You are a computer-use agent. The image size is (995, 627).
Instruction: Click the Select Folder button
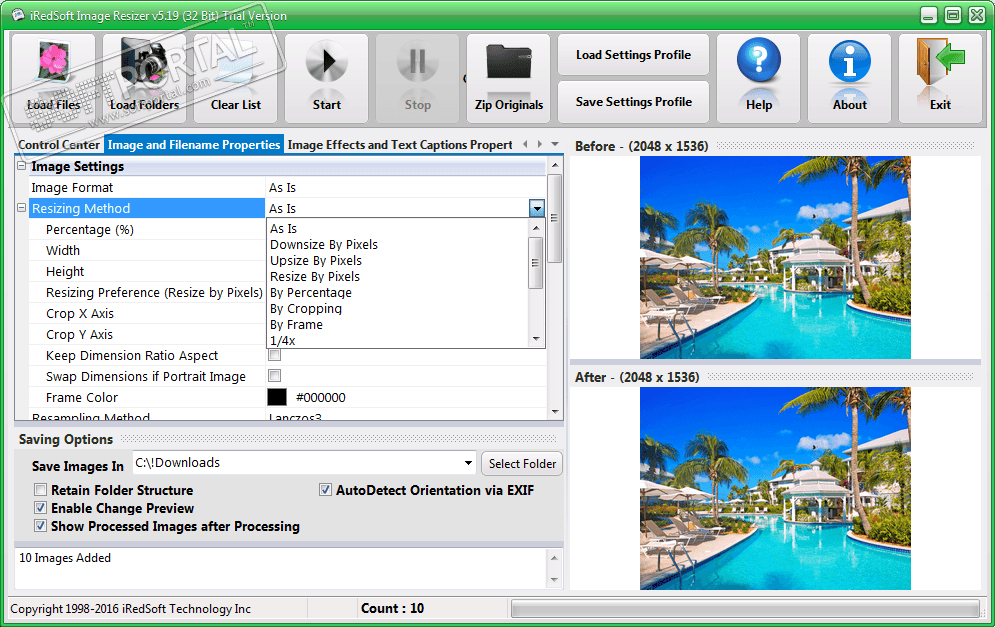[x=522, y=464]
